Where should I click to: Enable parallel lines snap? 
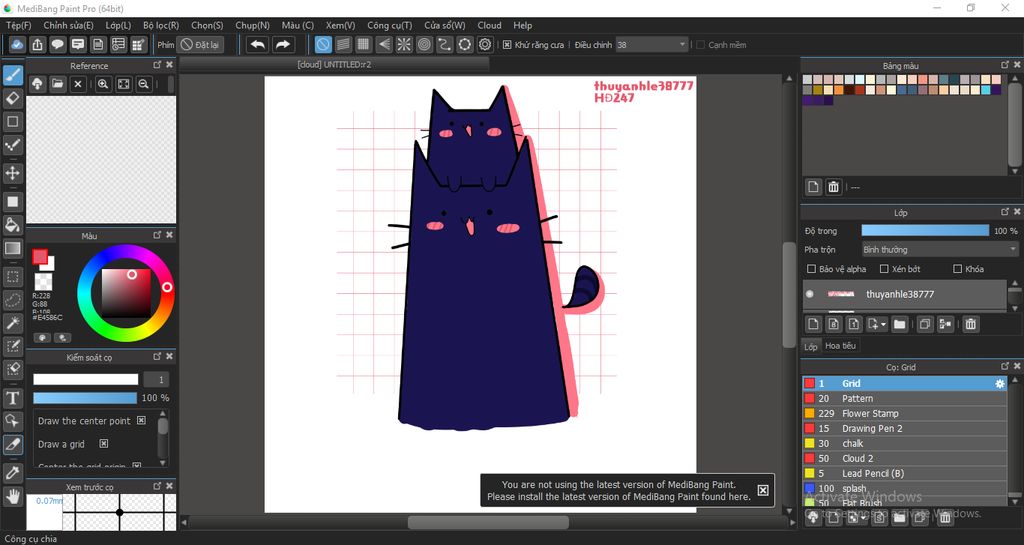pos(343,44)
